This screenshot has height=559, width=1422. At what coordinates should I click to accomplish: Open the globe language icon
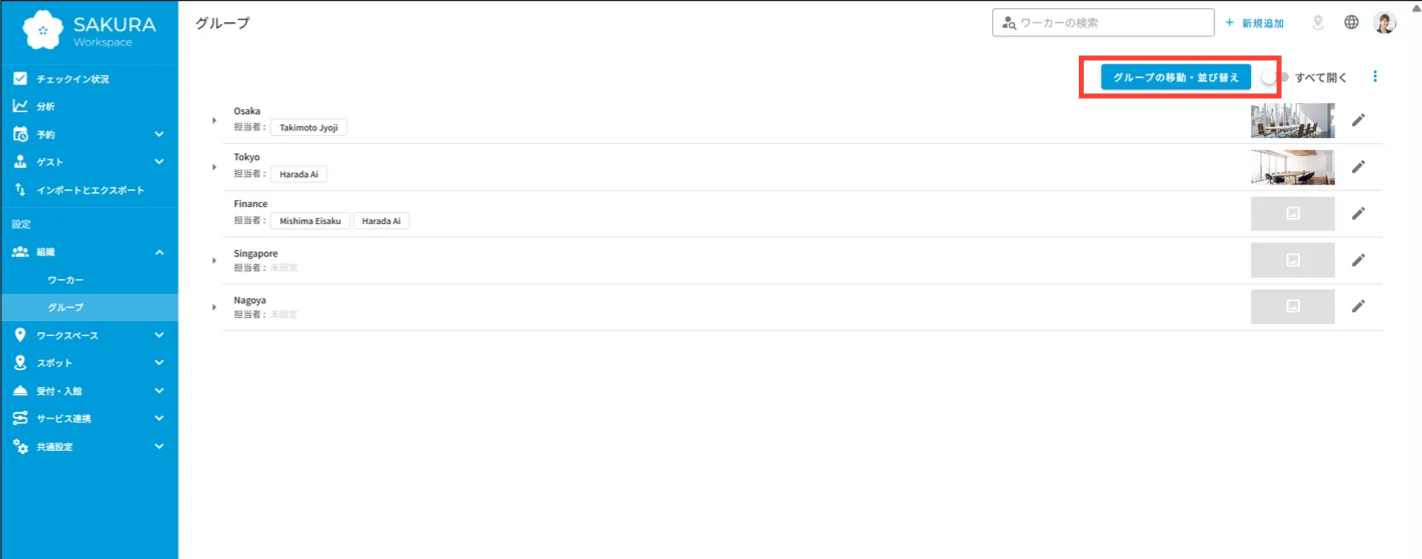coord(1351,22)
